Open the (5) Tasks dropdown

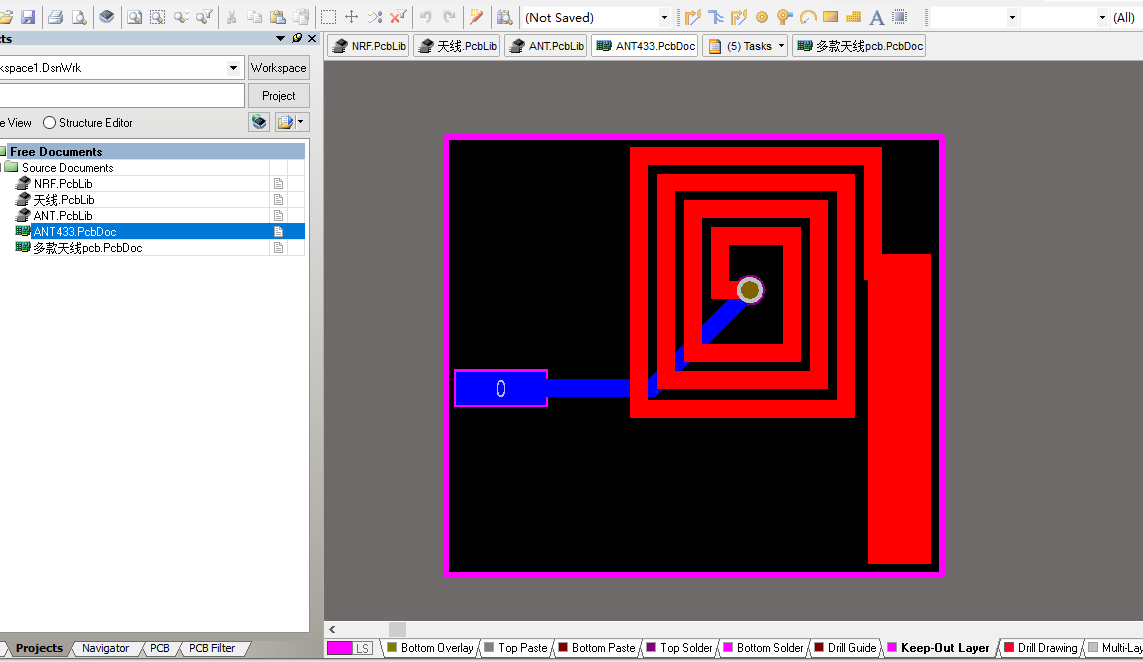point(781,46)
